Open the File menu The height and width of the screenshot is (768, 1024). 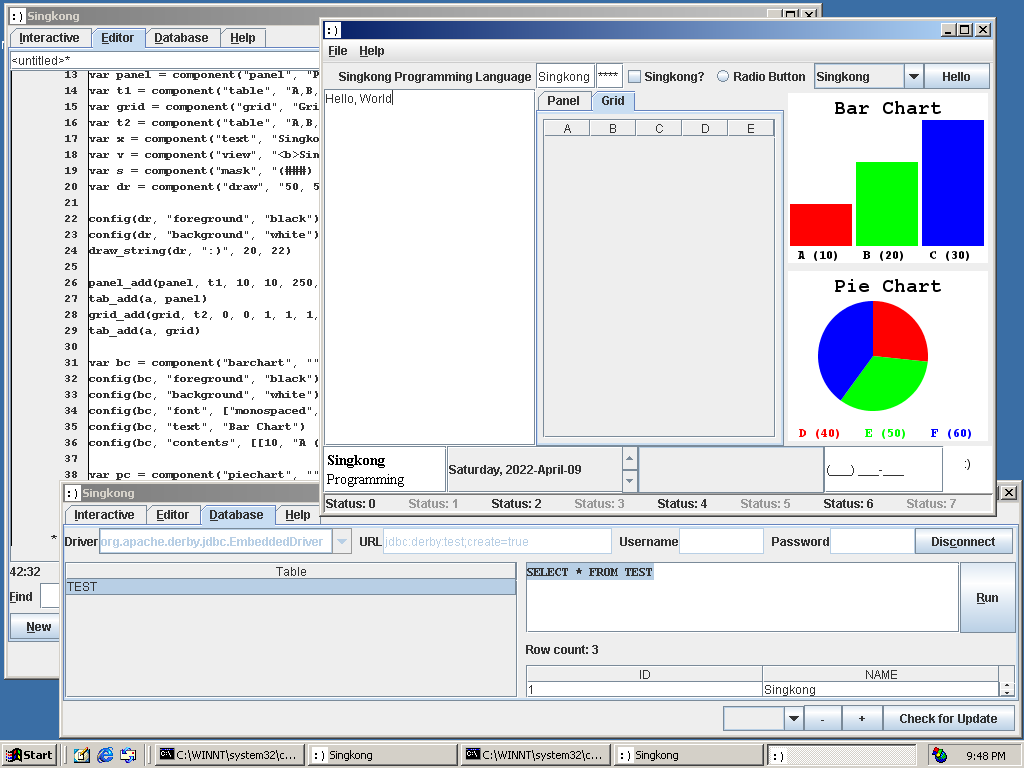pos(338,51)
